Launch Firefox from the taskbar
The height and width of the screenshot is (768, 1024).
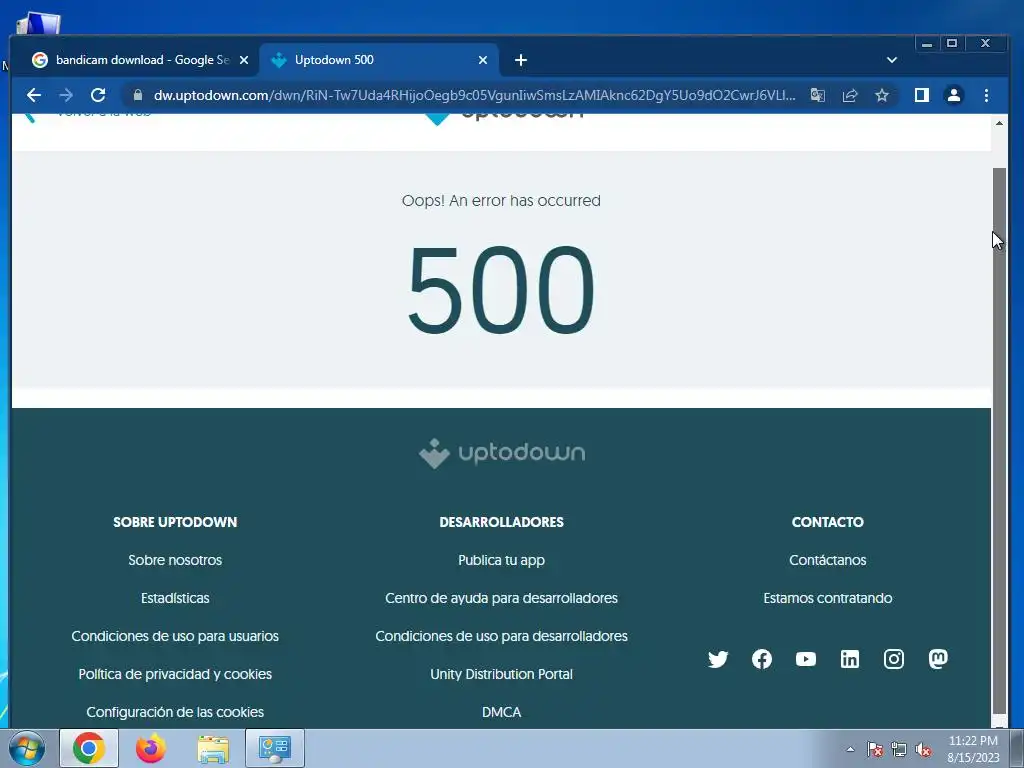coord(150,748)
